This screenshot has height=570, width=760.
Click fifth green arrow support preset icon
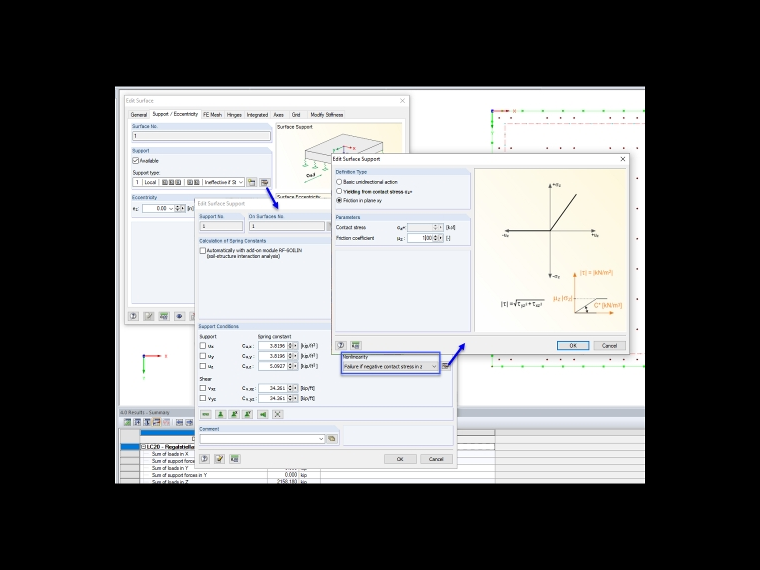[x=263, y=414]
